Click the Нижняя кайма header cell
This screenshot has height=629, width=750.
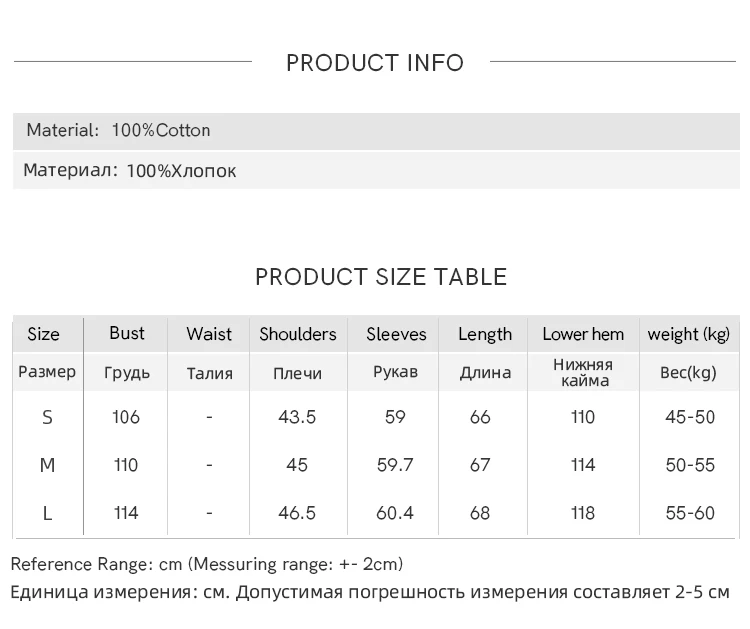coord(583,372)
